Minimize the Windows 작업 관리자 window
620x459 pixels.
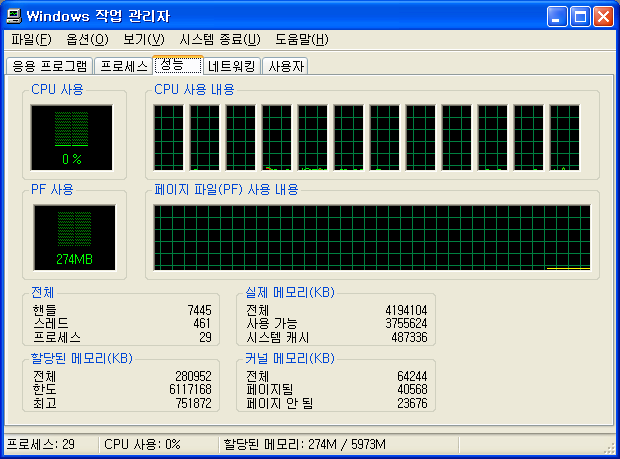[x=557, y=17]
